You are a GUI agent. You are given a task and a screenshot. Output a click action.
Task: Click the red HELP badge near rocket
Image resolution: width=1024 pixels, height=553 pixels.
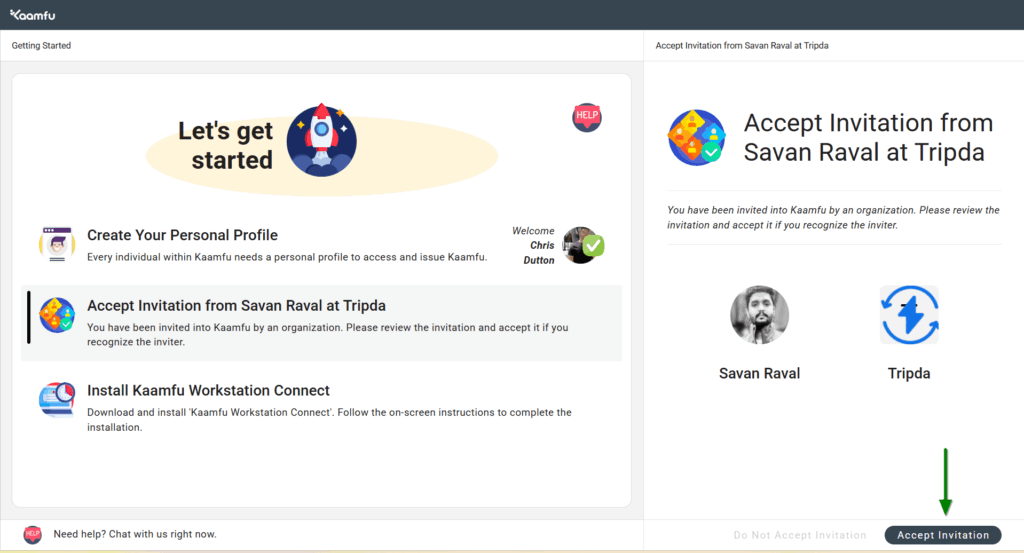point(587,117)
